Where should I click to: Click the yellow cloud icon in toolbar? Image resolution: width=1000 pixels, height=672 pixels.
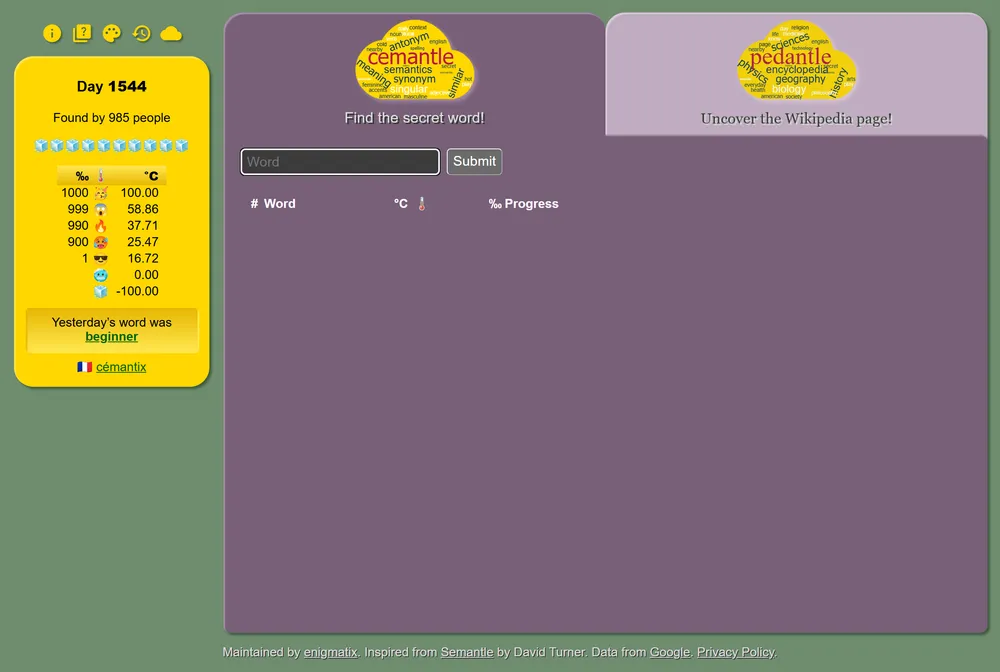pos(171,33)
